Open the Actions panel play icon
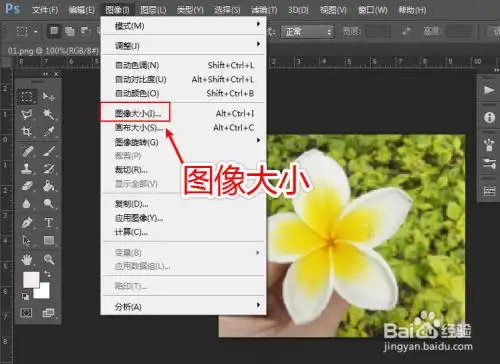500x364 pixels. tap(489, 90)
